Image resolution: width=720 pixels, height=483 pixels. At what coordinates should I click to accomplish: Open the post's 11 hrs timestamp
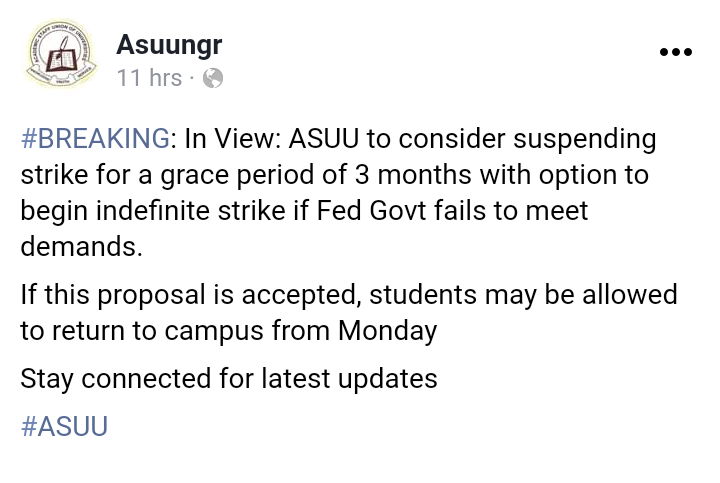click(149, 78)
